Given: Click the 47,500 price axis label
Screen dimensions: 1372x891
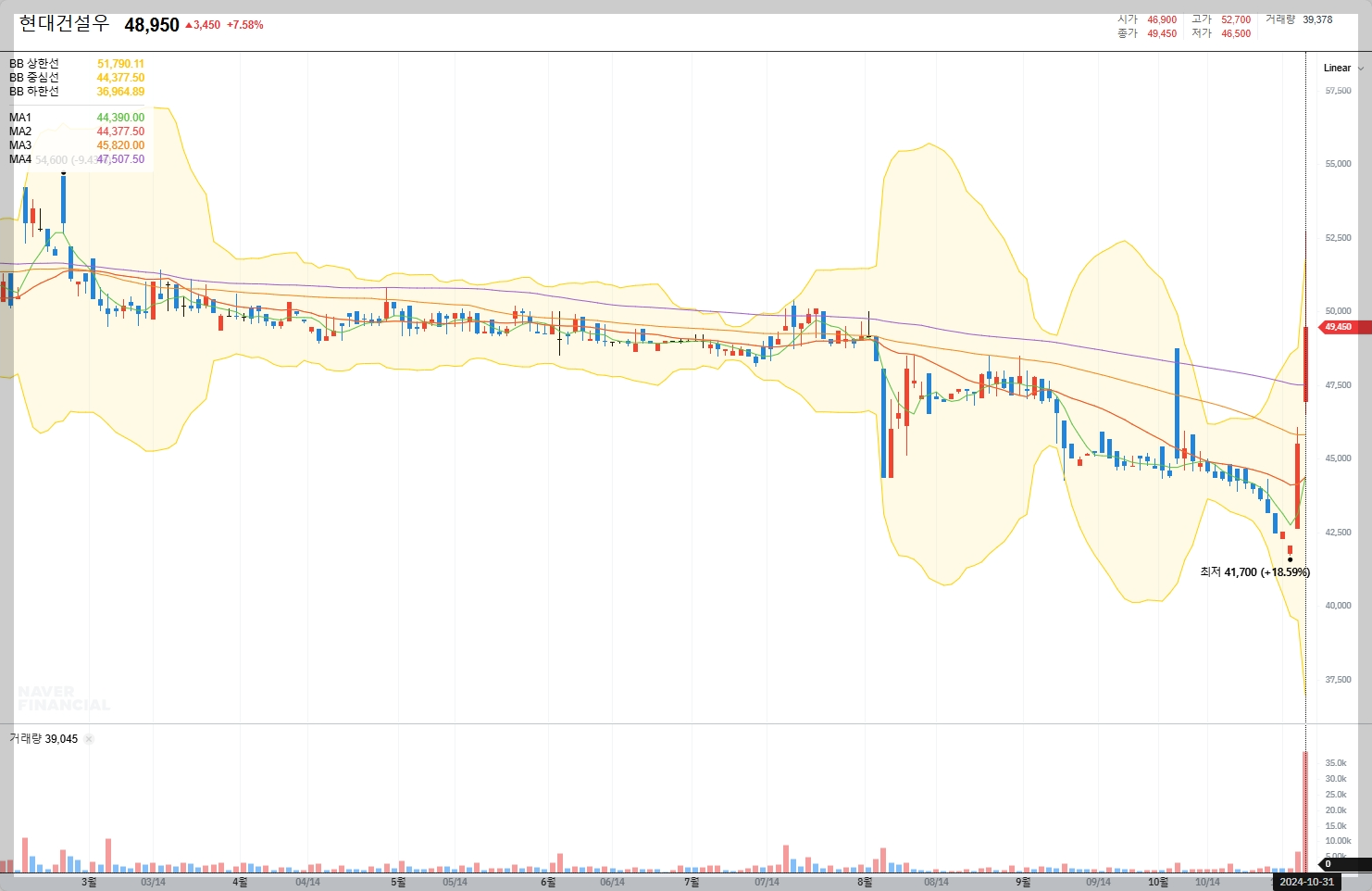Looking at the screenshot, I should pyautogui.click(x=1338, y=385).
